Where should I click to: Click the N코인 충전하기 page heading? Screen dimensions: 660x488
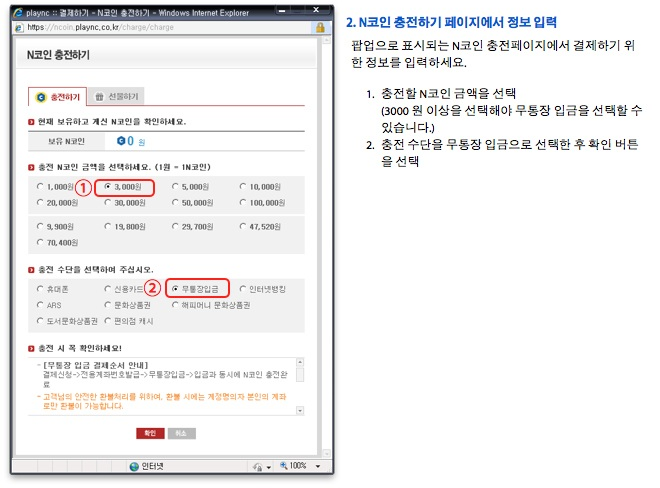coord(58,55)
